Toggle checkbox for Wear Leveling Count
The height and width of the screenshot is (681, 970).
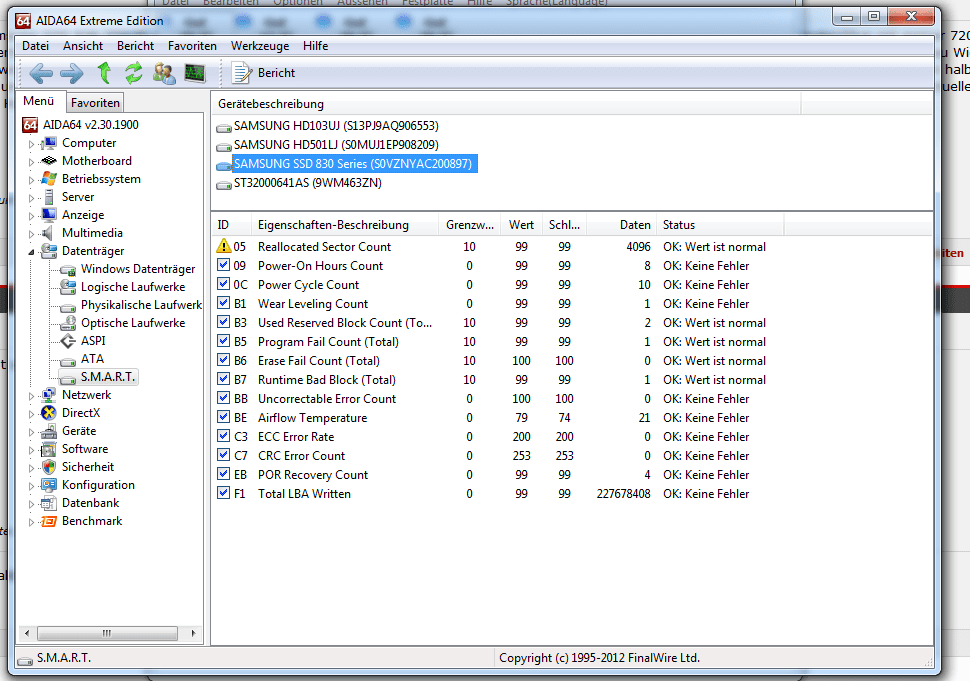click(x=223, y=303)
